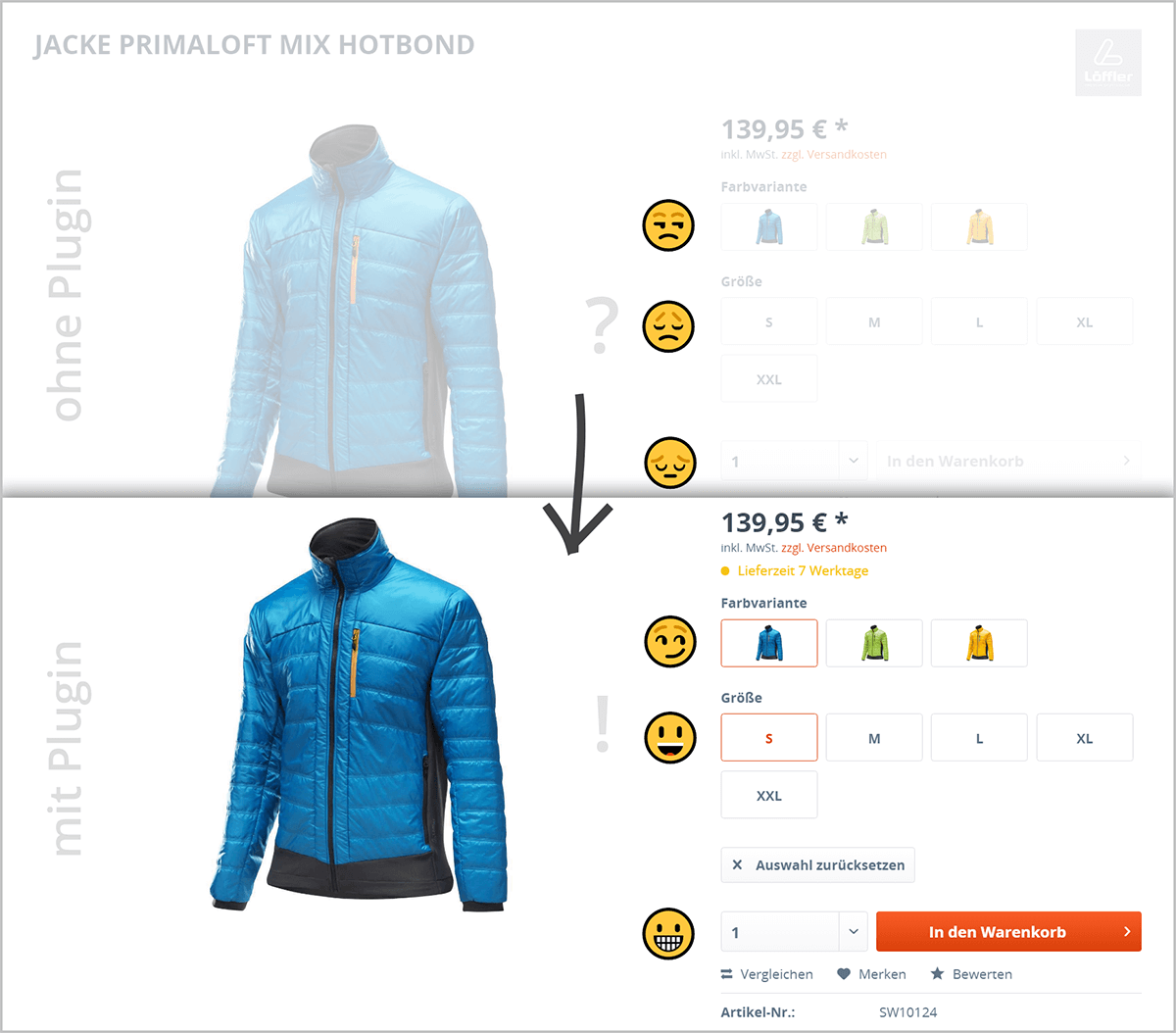Choose size M in the lower section
Screen dimensions: 1176x1033
click(x=874, y=738)
